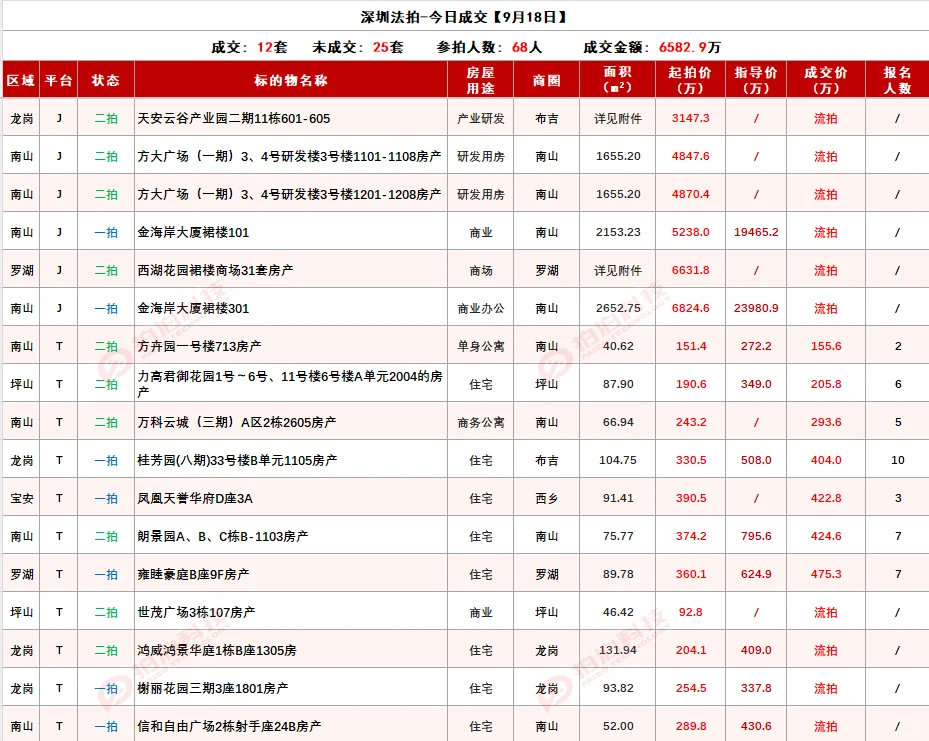Click guide price 430.6
Viewport: 929px width, 741px height.
pos(756,726)
